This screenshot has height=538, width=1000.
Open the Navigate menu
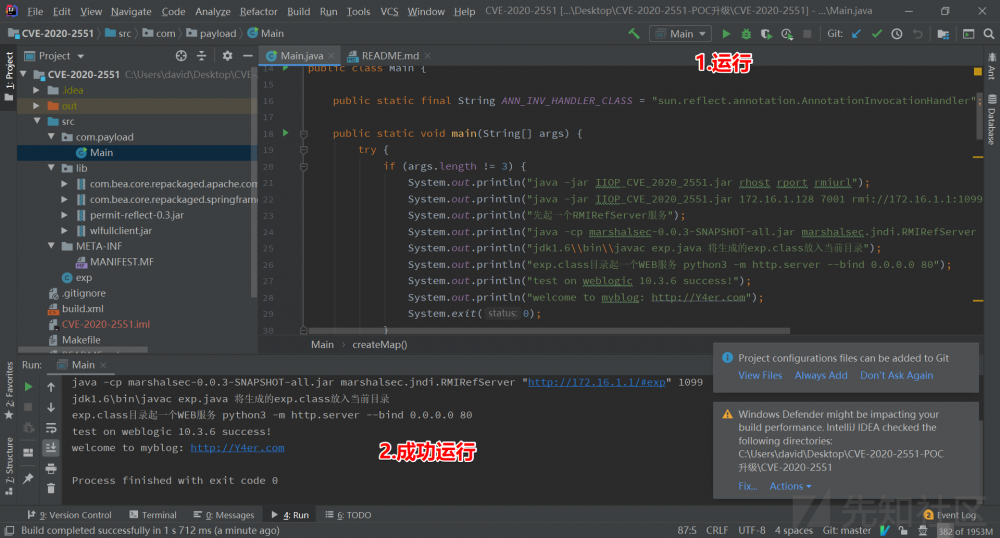pos(131,11)
